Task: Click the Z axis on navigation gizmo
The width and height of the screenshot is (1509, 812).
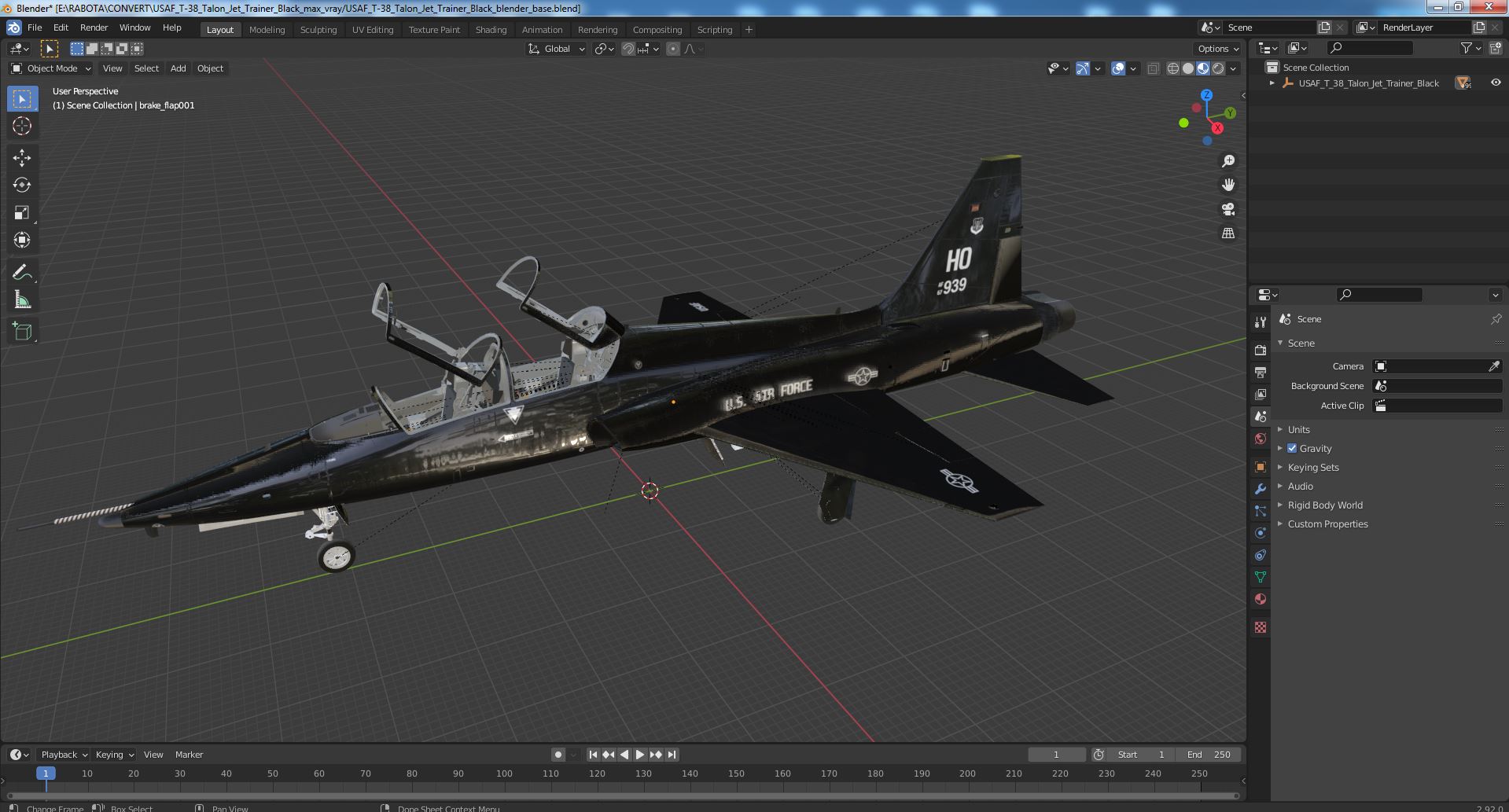Action: coord(1206,95)
